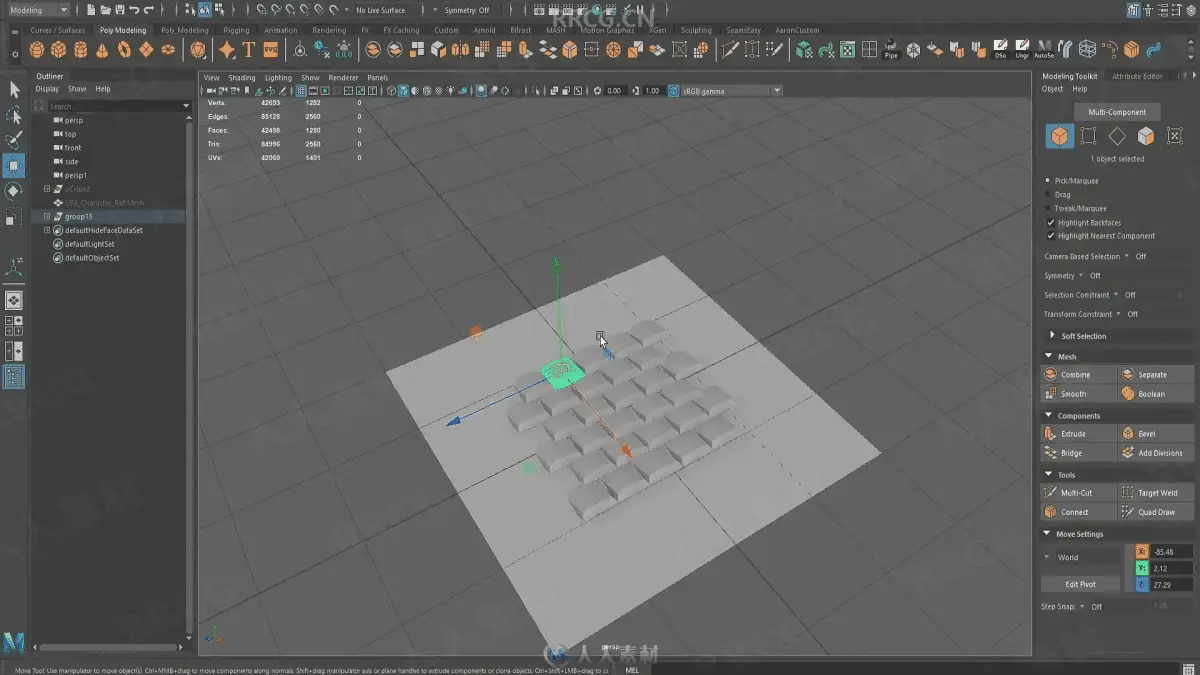Image resolution: width=1200 pixels, height=675 pixels.
Task: Click the Extrude button
Action: point(1078,434)
